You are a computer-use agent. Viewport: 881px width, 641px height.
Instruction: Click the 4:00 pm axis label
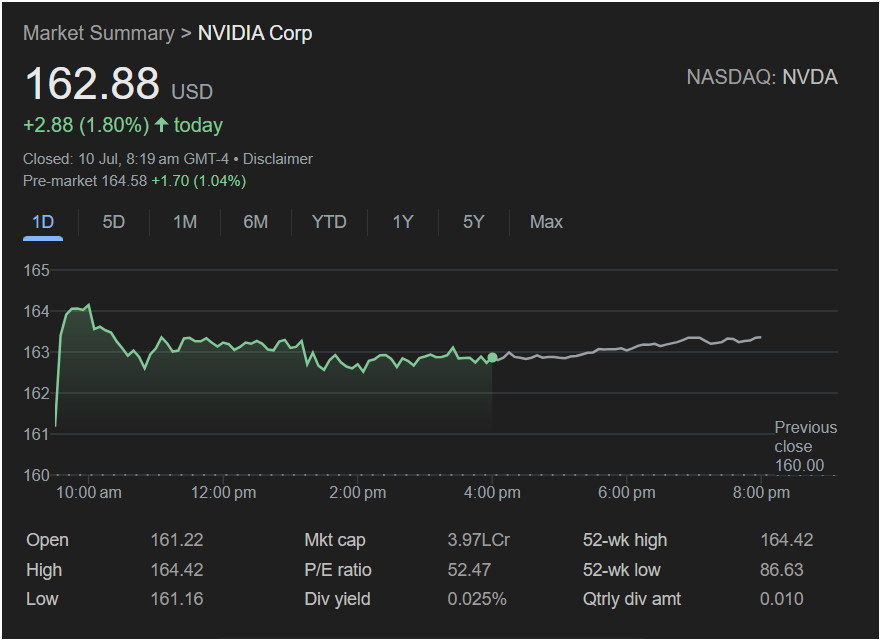point(492,493)
